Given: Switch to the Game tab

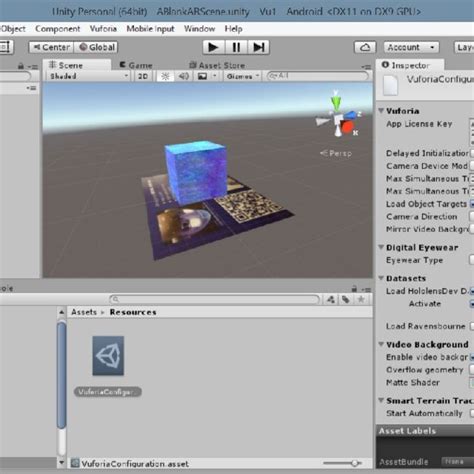Looking at the screenshot, I should tap(136, 65).
